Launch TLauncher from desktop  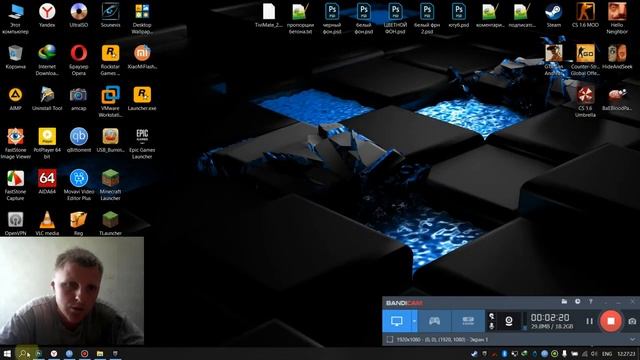pyautogui.click(x=110, y=224)
